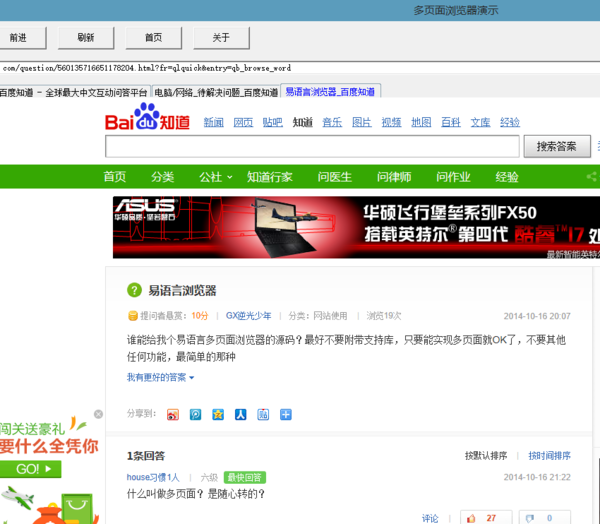Downvote the answer showing 0

(x=545, y=518)
